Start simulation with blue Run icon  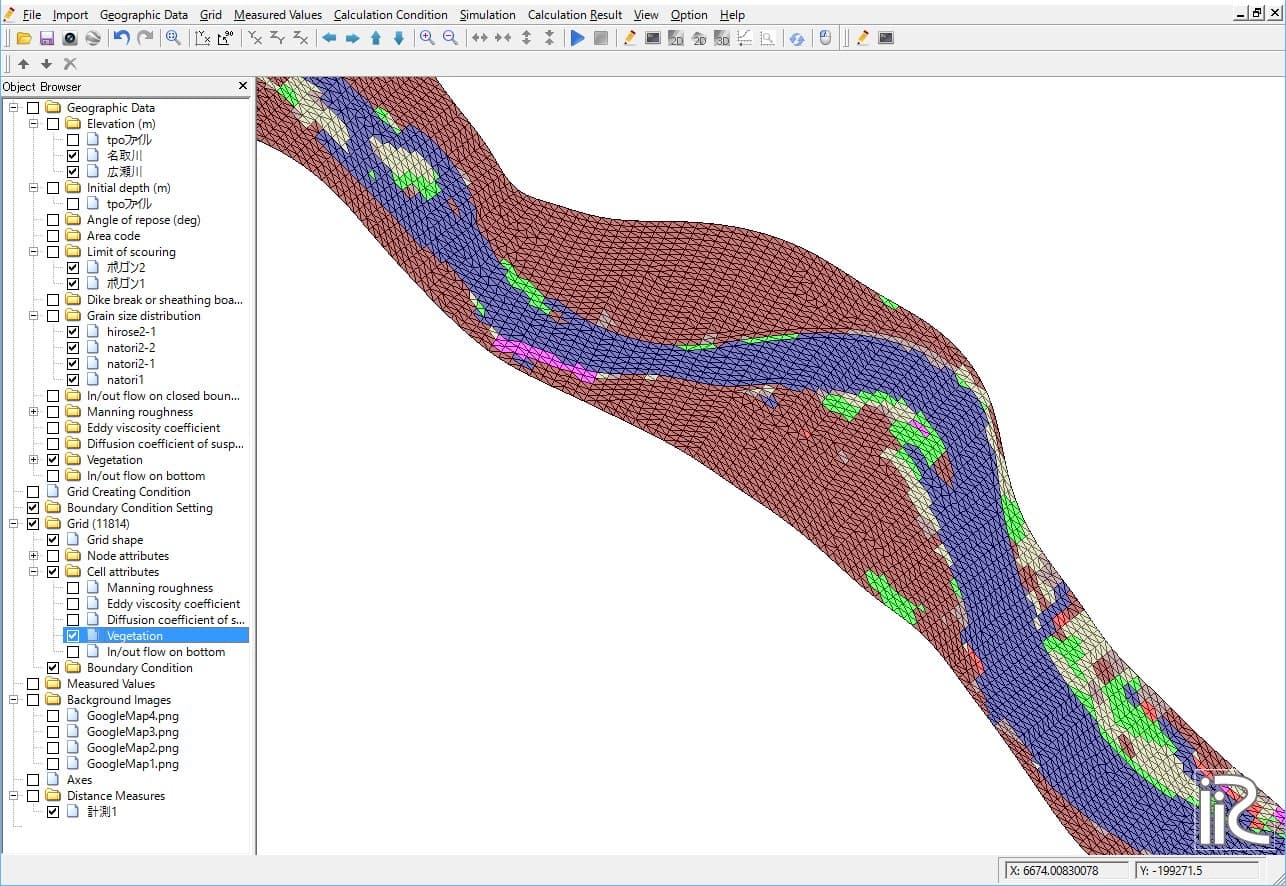[x=577, y=38]
